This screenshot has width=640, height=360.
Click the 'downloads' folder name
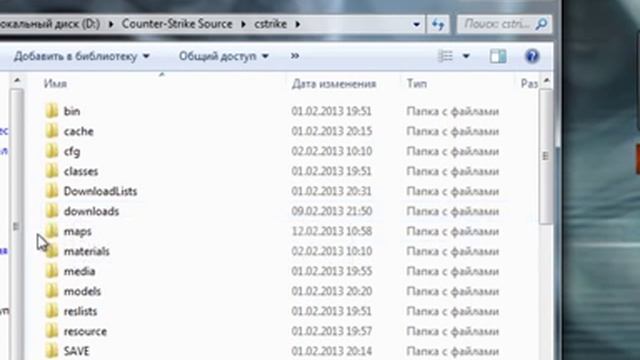(91, 211)
